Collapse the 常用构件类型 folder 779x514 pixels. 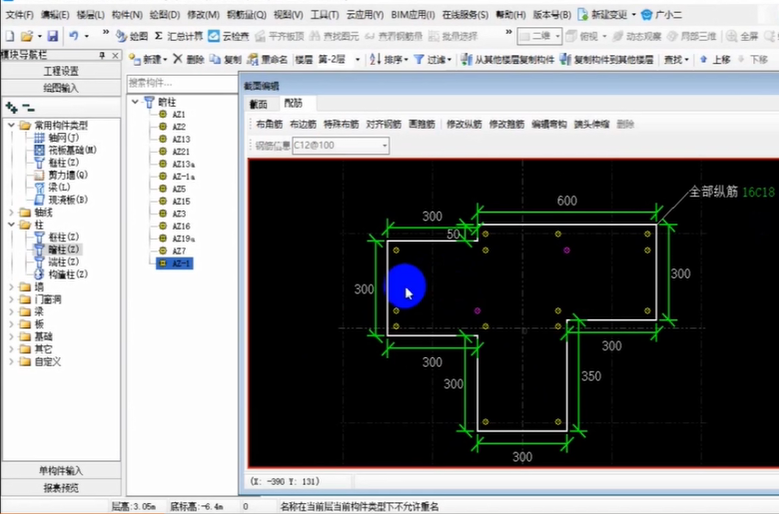[11, 125]
